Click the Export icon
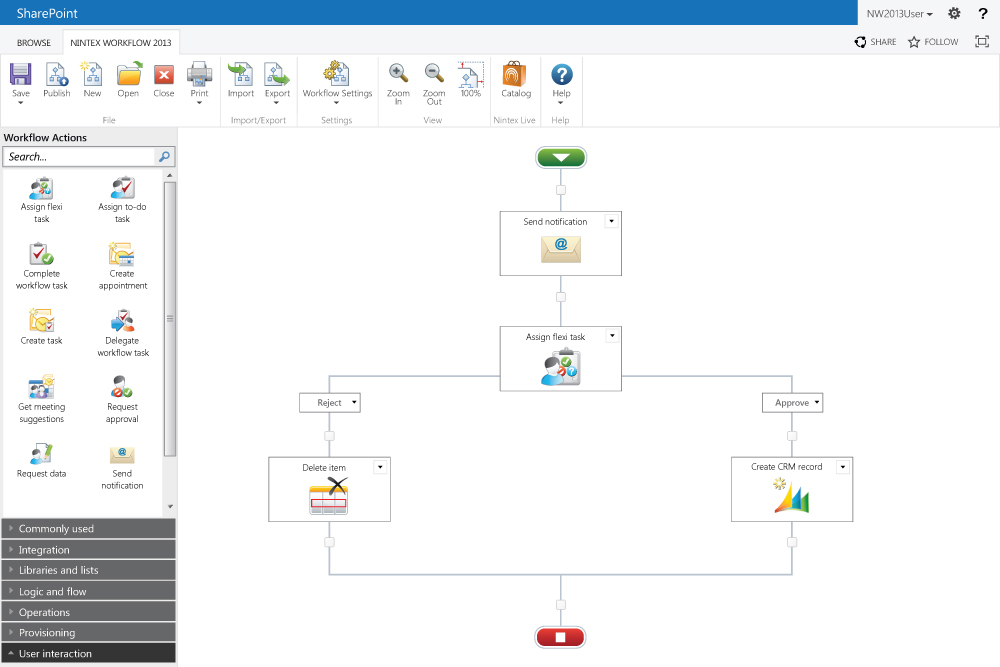Screen dimensions: 1000x667 click(x=277, y=74)
